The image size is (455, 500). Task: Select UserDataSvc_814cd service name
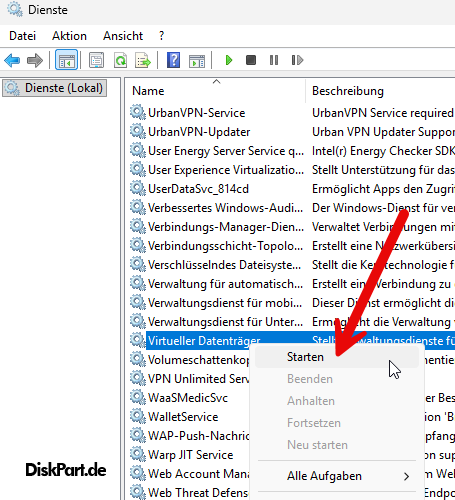tap(198, 189)
